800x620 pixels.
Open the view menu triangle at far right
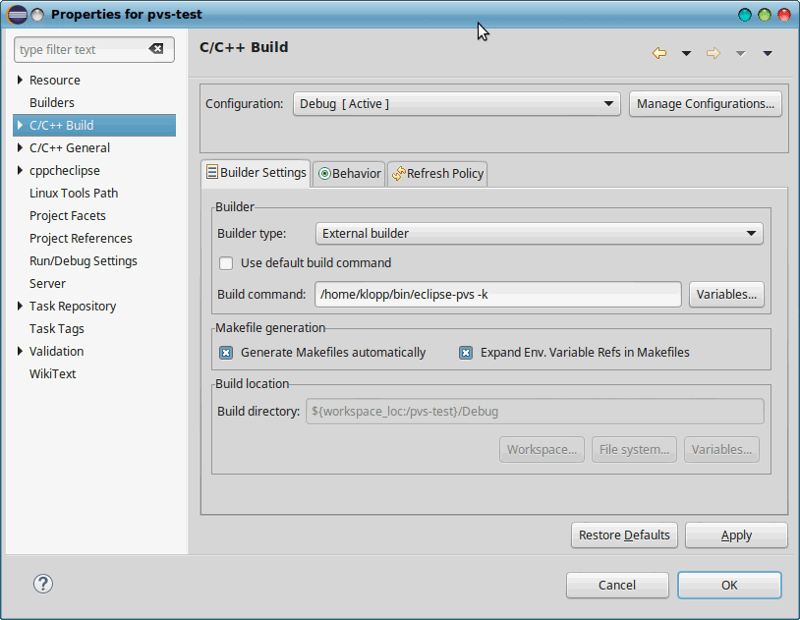tap(767, 54)
